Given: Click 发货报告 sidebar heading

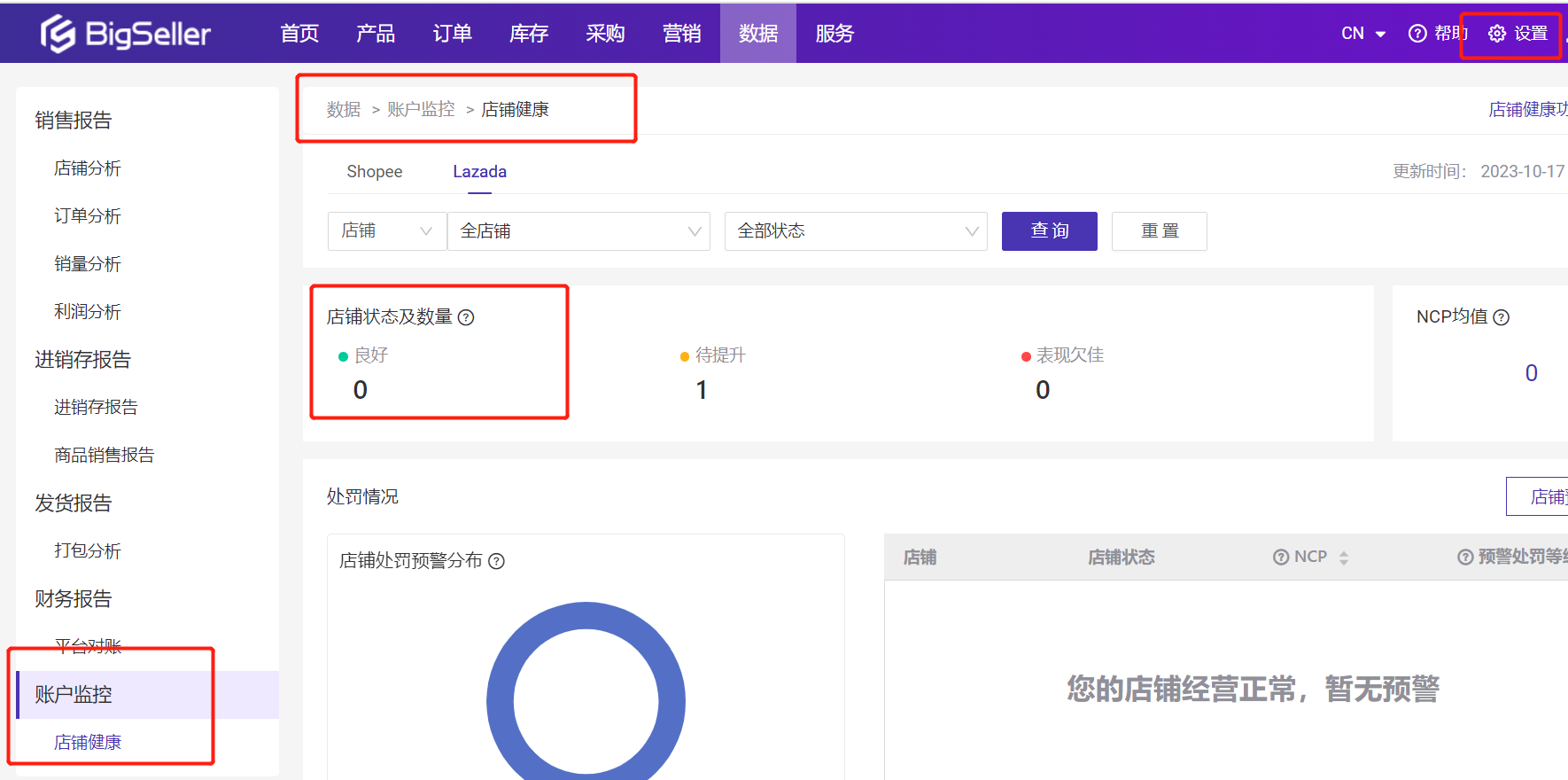Looking at the screenshot, I should point(74,503).
